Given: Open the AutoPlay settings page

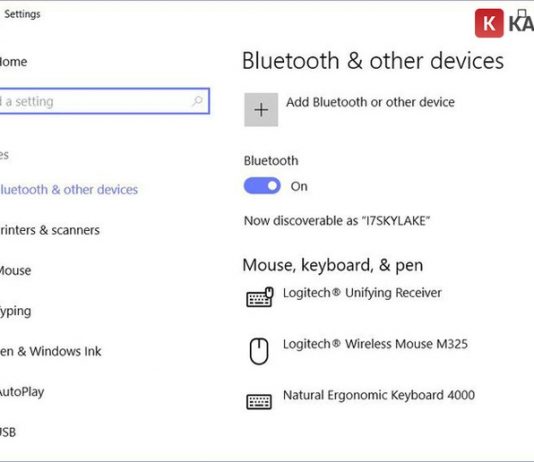Looking at the screenshot, I should [x=22, y=392].
